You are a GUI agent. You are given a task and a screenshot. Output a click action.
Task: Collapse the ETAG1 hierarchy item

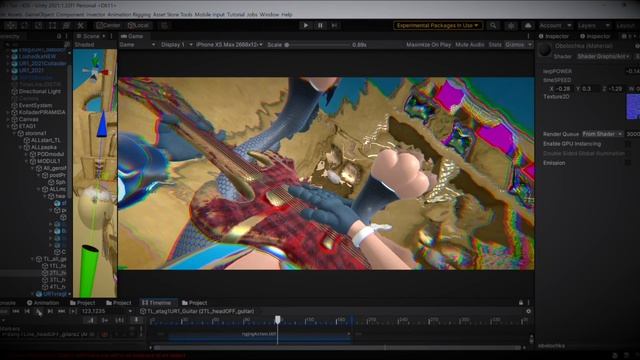tap(8, 126)
